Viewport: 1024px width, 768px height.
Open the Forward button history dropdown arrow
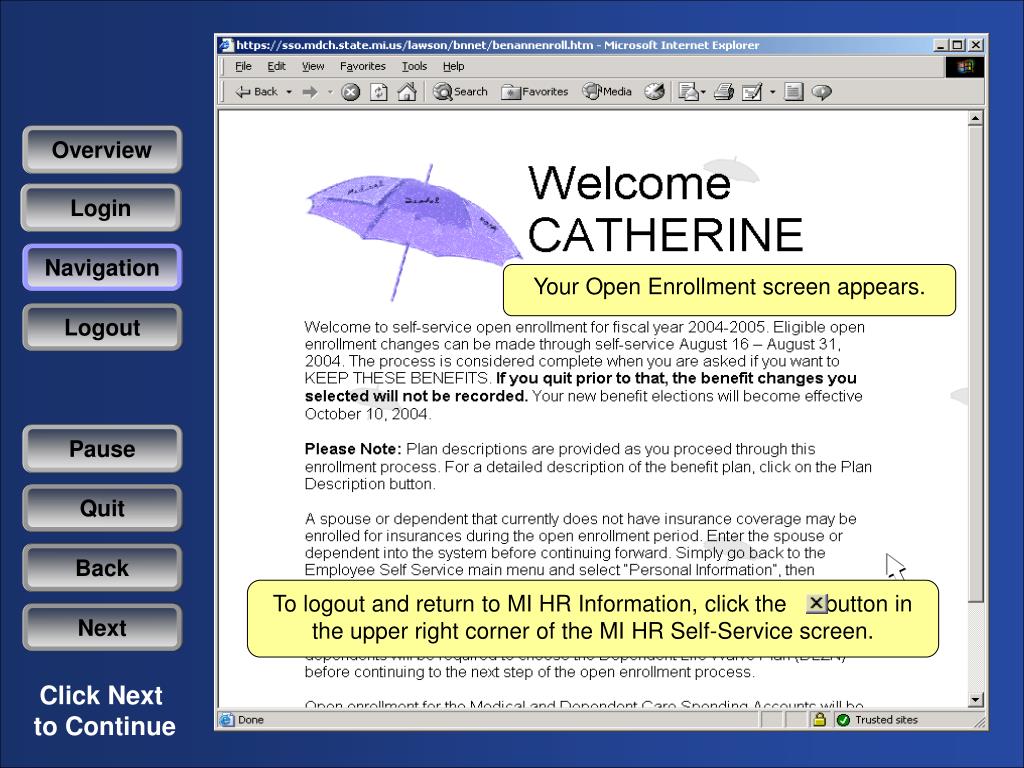tap(330, 92)
